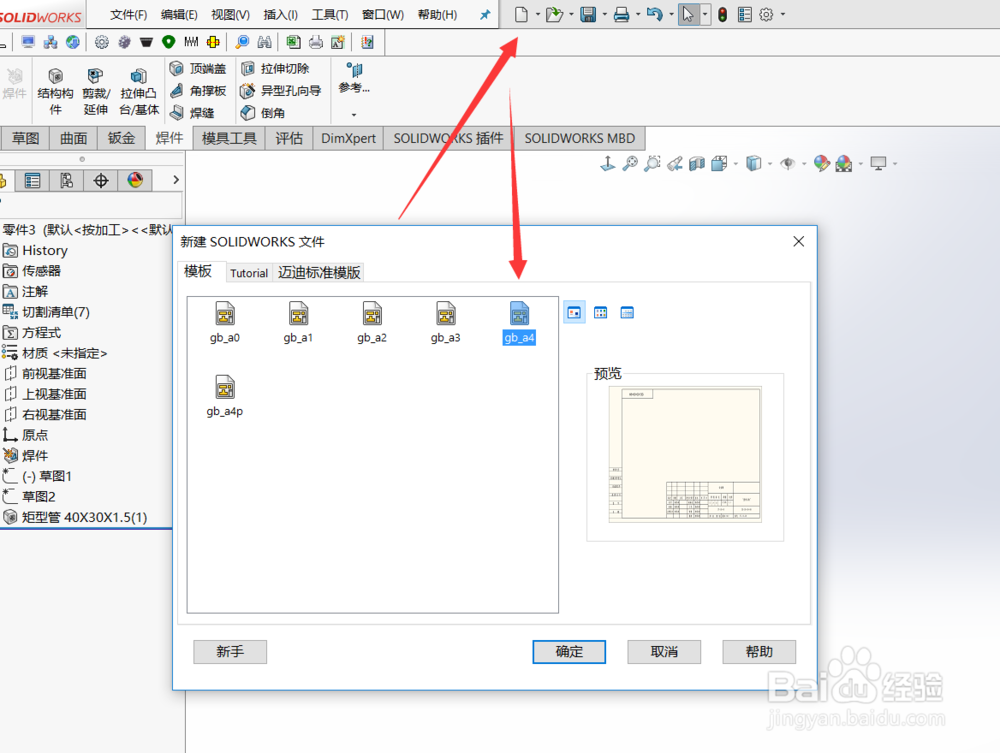Switch to the 曲面 tab
1000x753 pixels.
pyautogui.click(x=73, y=138)
